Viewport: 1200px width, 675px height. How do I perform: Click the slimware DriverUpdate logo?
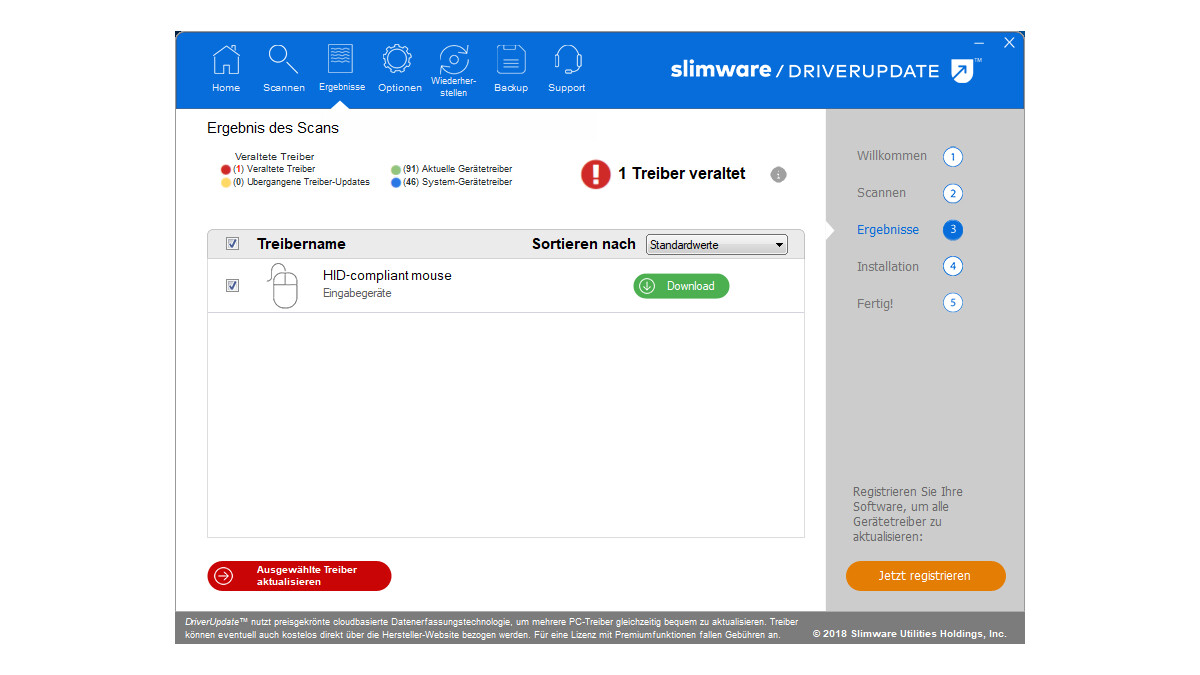826,70
